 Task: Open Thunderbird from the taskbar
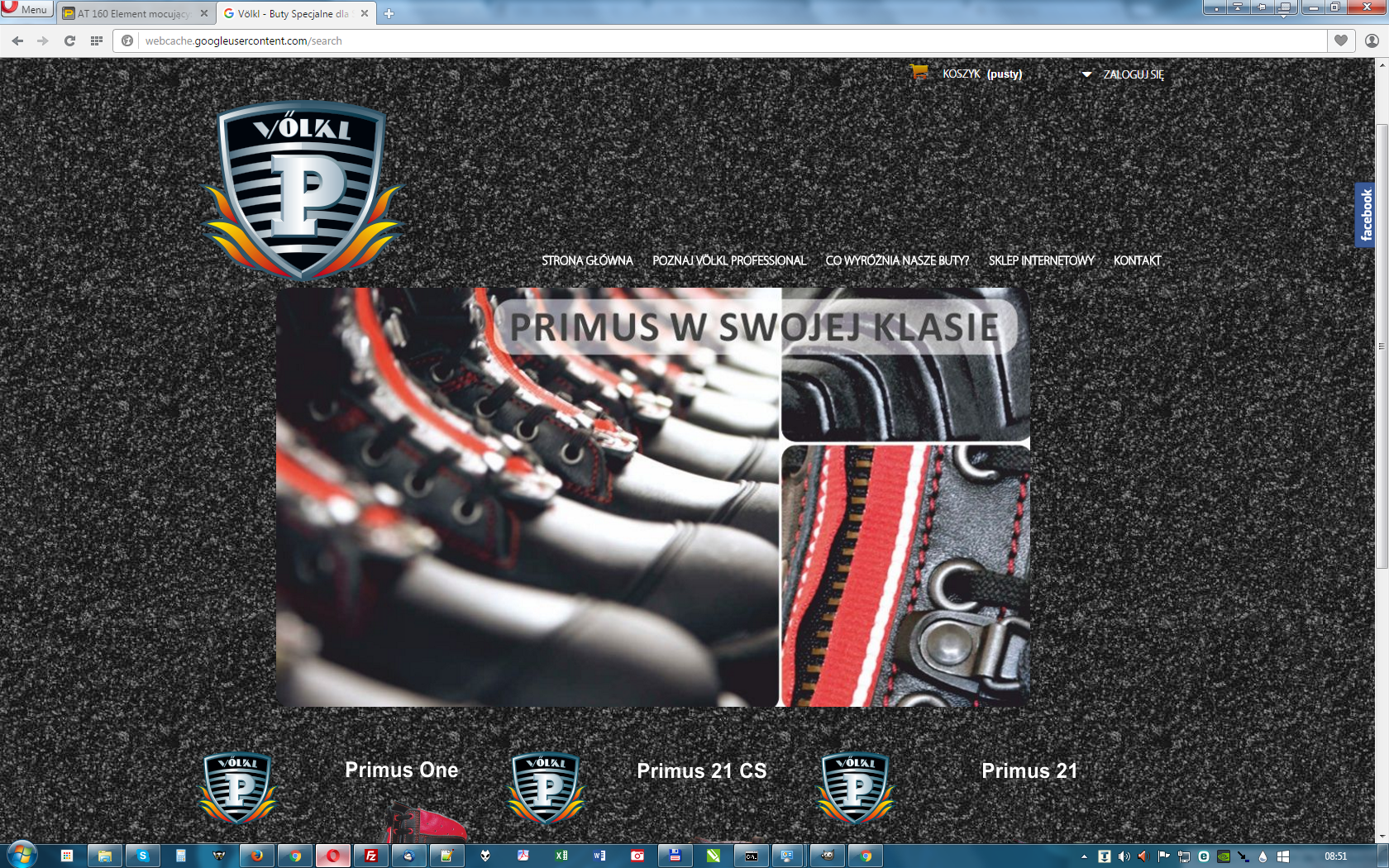coord(408,856)
